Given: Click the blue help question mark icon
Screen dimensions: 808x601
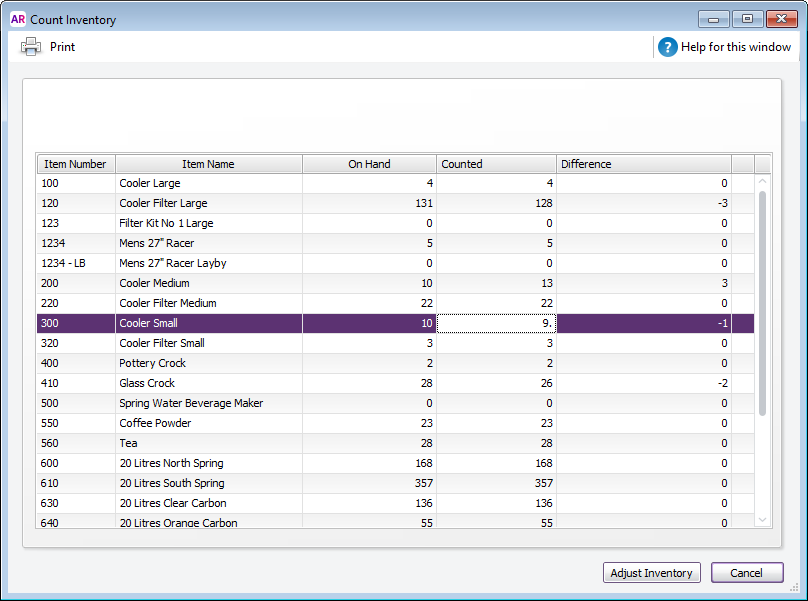Looking at the screenshot, I should [667, 47].
